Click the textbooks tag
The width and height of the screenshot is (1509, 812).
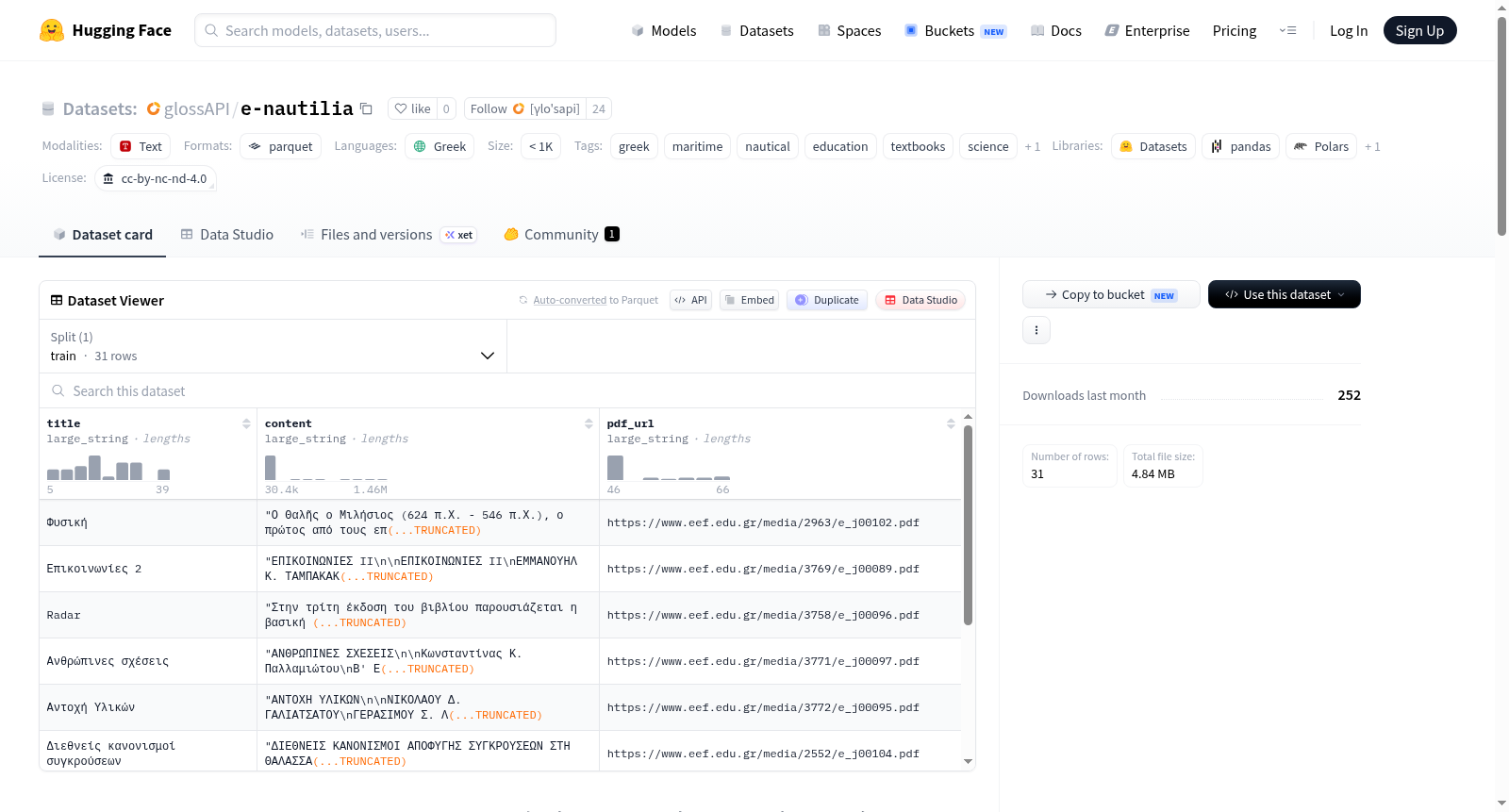point(918,146)
